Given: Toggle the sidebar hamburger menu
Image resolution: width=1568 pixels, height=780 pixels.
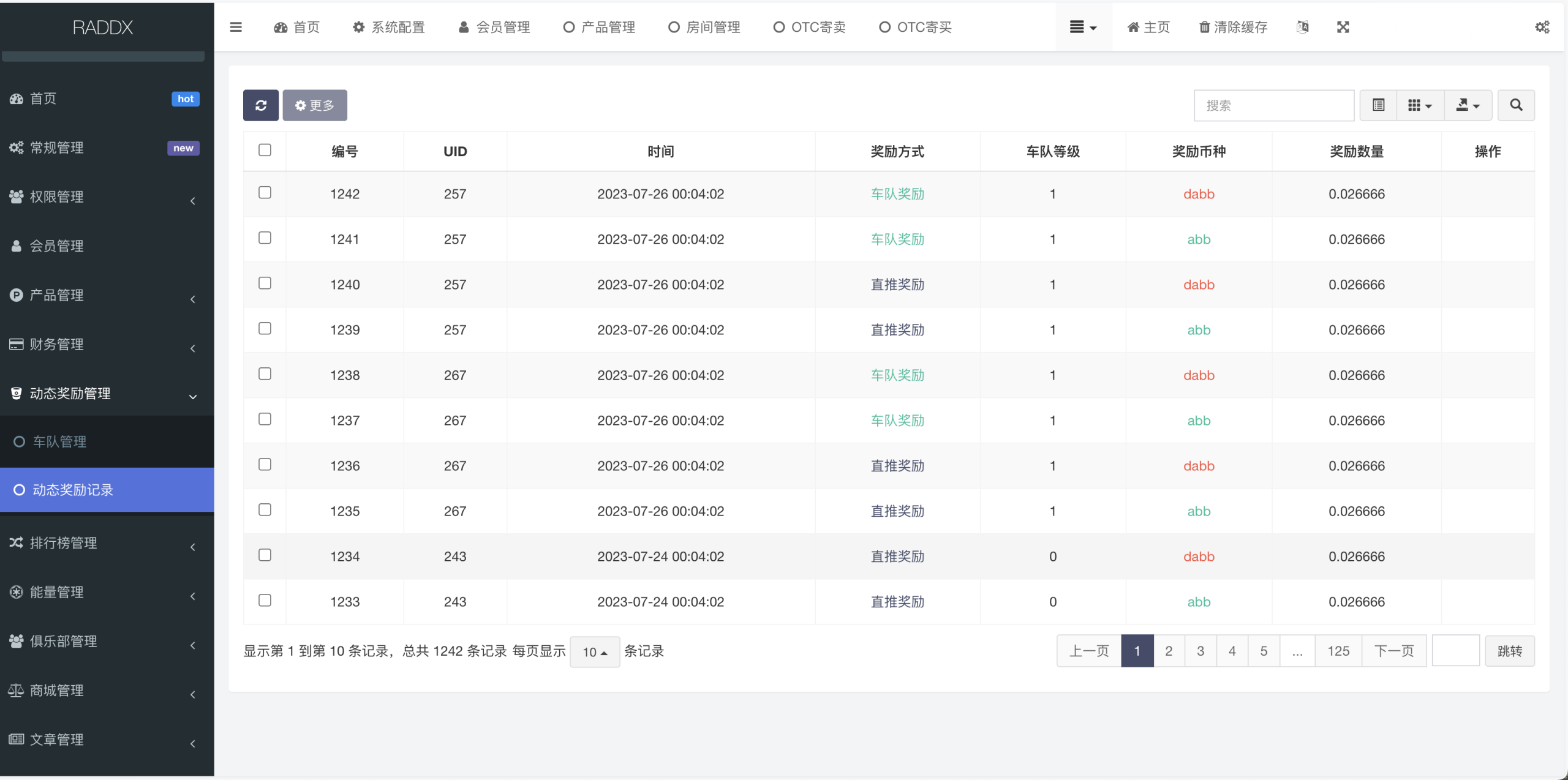Looking at the screenshot, I should 236,27.
